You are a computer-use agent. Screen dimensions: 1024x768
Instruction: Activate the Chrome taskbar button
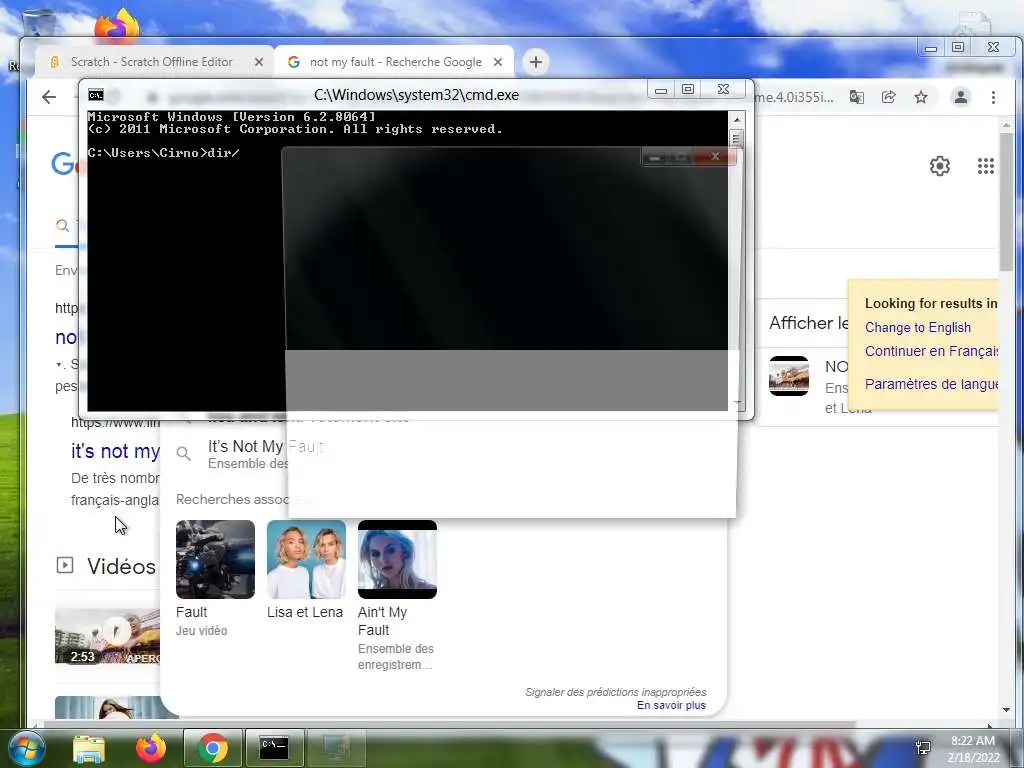[212, 748]
